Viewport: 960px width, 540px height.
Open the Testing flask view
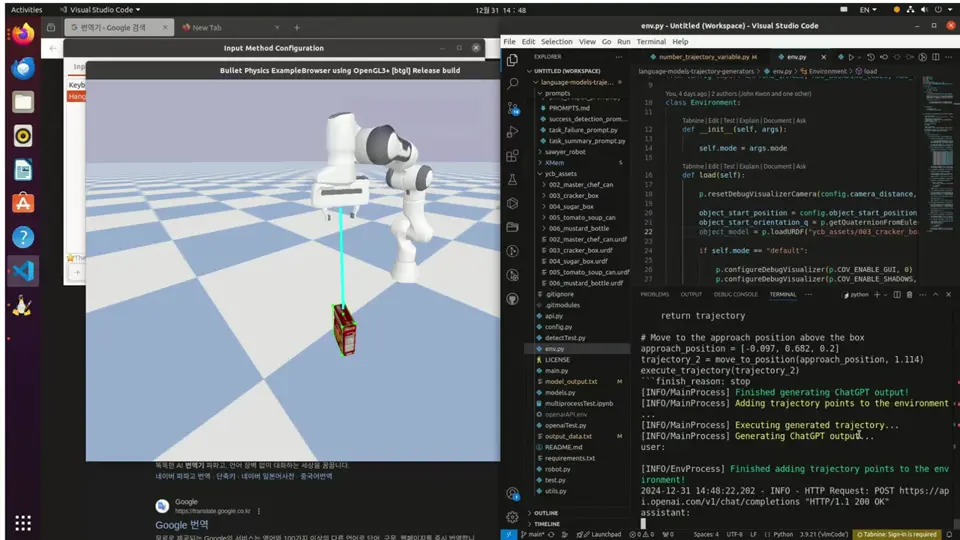[x=512, y=179]
